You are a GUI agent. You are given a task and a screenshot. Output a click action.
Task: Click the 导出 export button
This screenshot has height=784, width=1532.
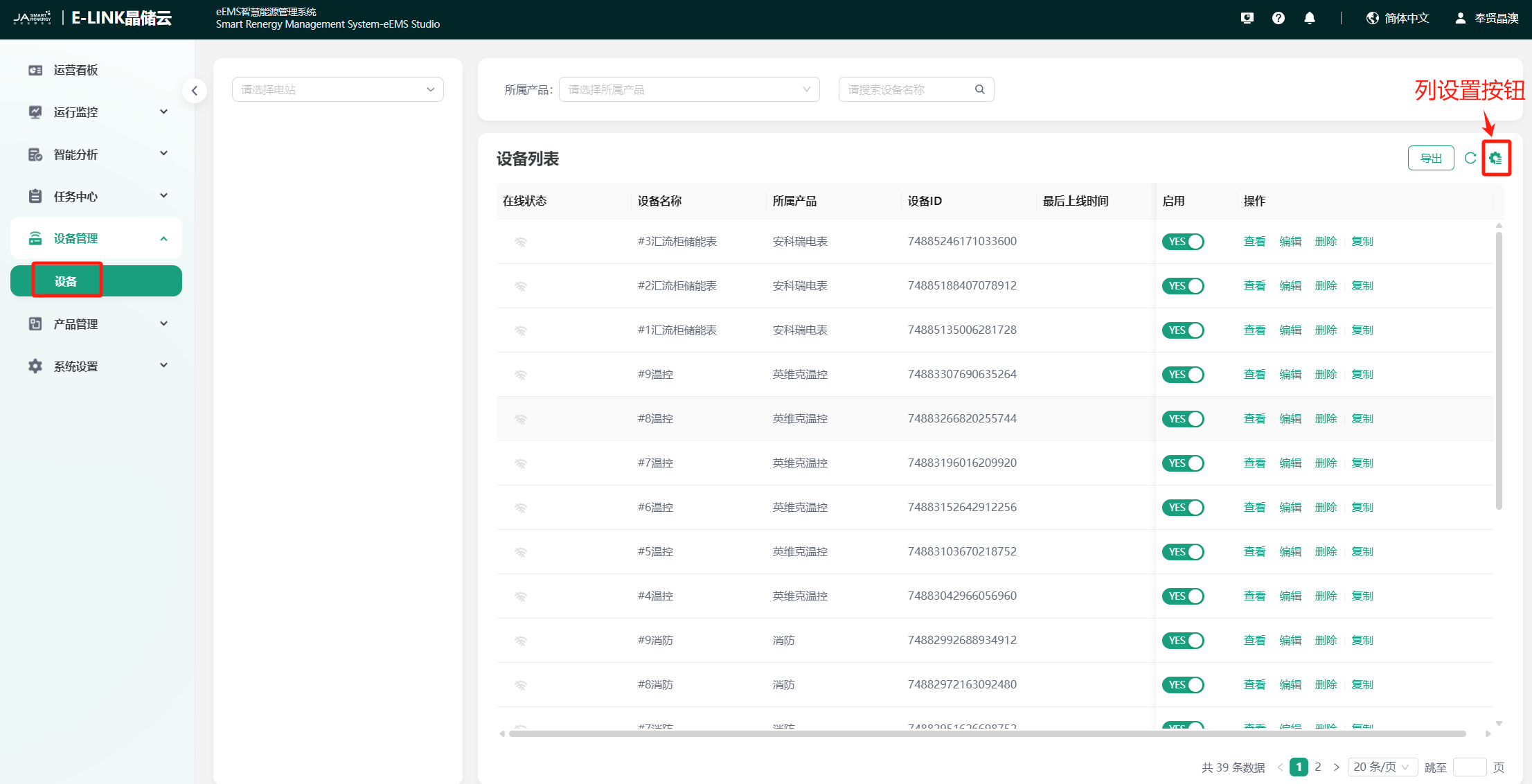pos(1431,159)
